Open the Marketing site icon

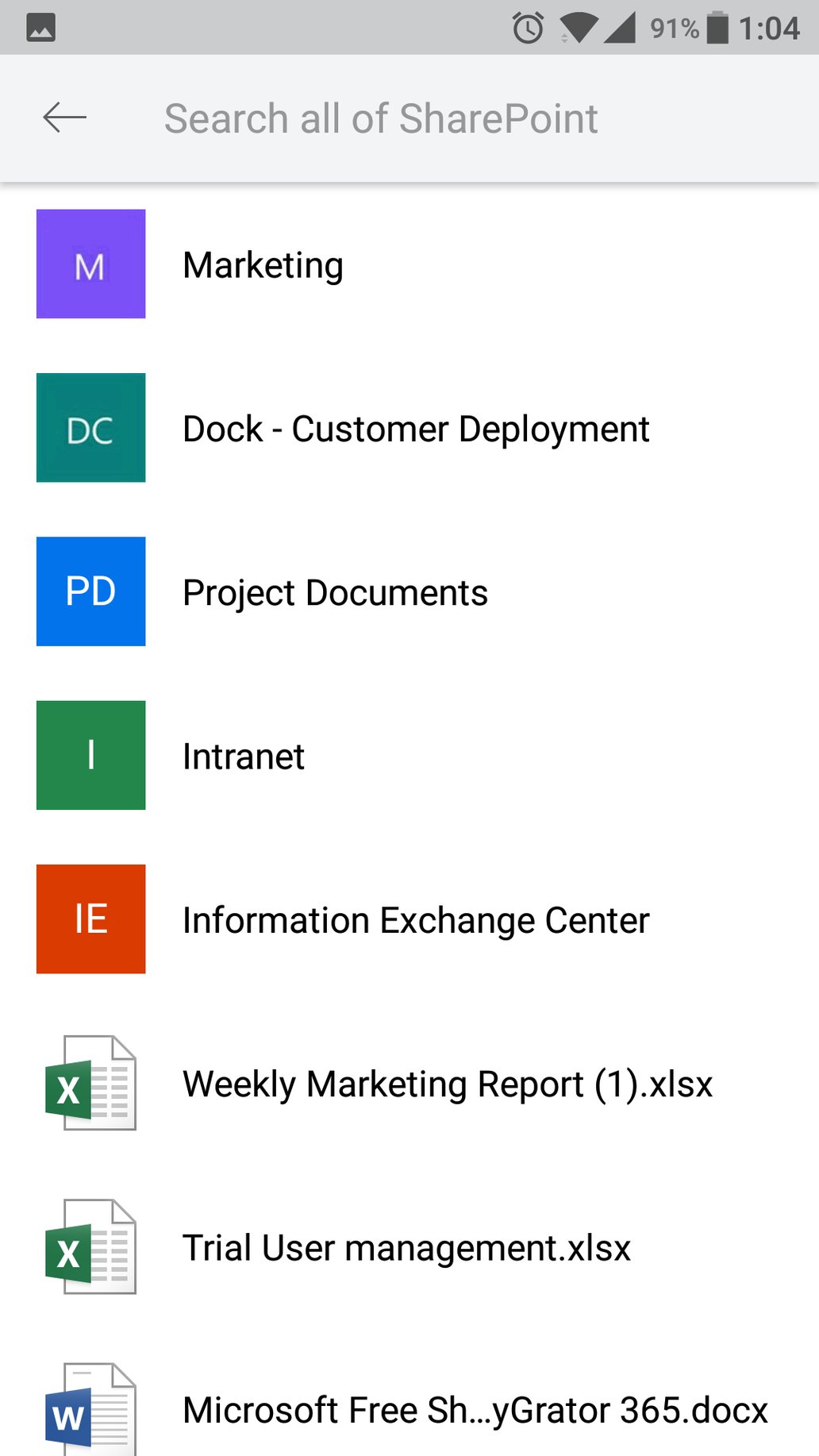(90, 264)
